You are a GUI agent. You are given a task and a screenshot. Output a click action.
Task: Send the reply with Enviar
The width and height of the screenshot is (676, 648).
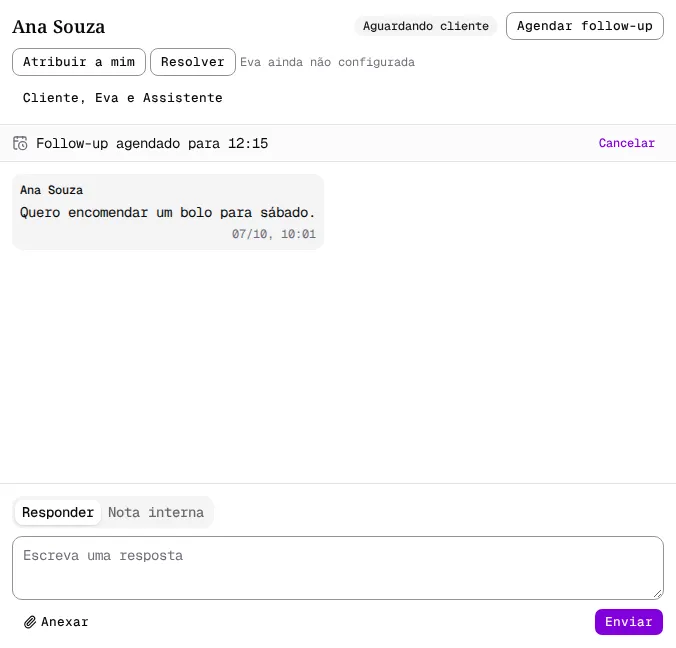pyautogui.click(x=629, y=622)
